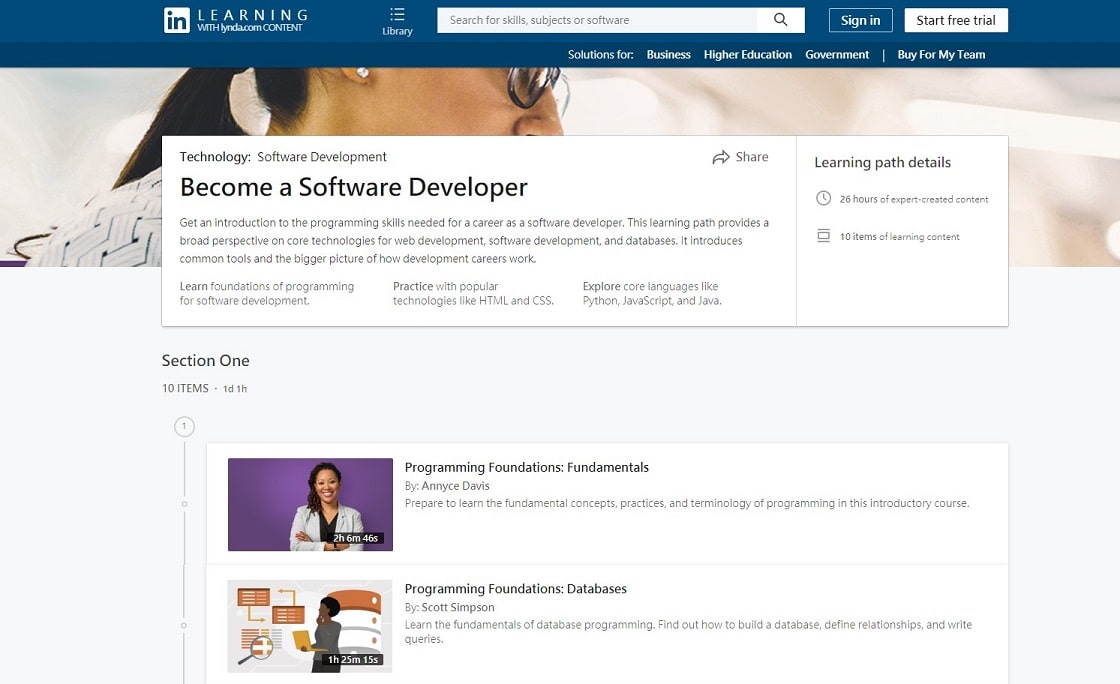Select the Buy For My Team link

coord(941,55)
